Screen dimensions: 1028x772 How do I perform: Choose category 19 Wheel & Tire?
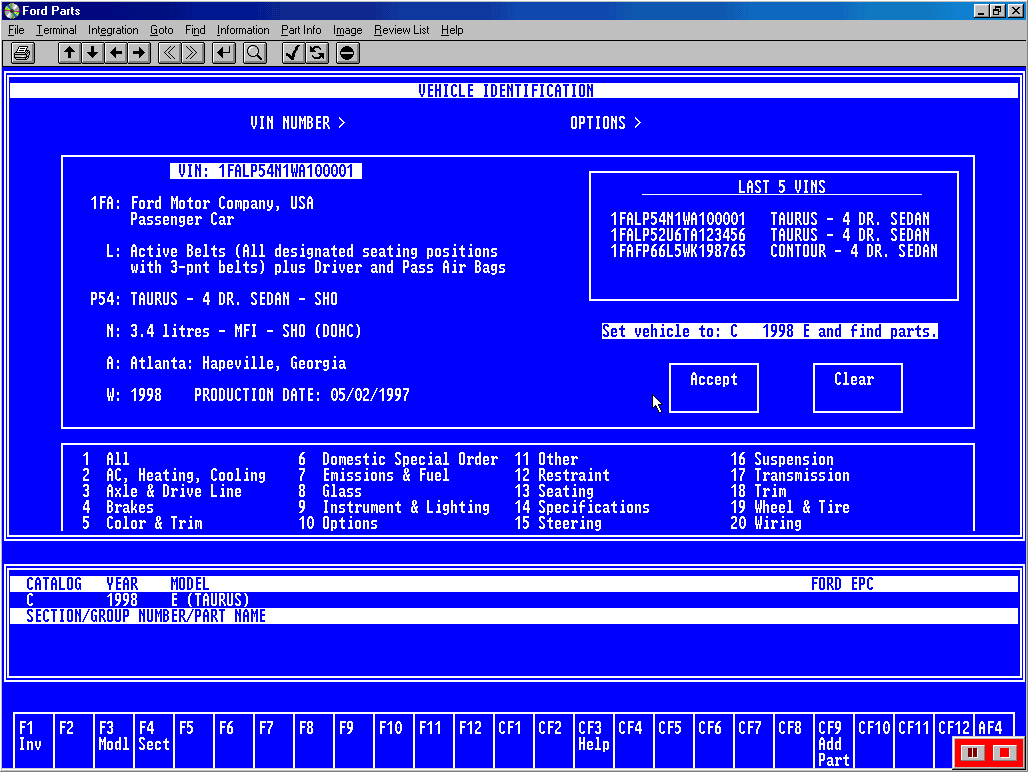click(790, 507)
